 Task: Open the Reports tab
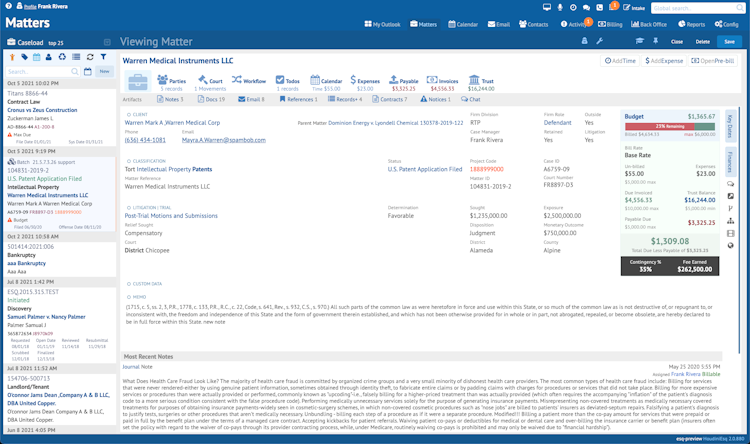pyautogui.click(x=692, y=24)
